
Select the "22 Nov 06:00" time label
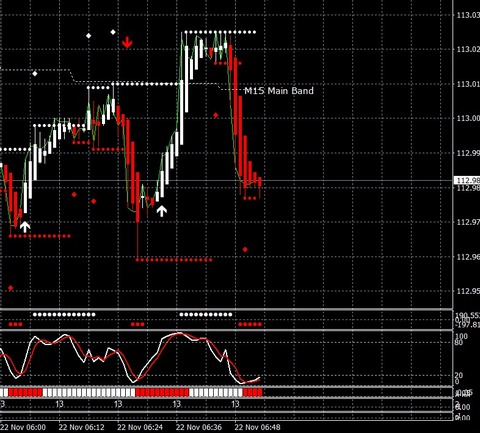(x=23, y=427)
